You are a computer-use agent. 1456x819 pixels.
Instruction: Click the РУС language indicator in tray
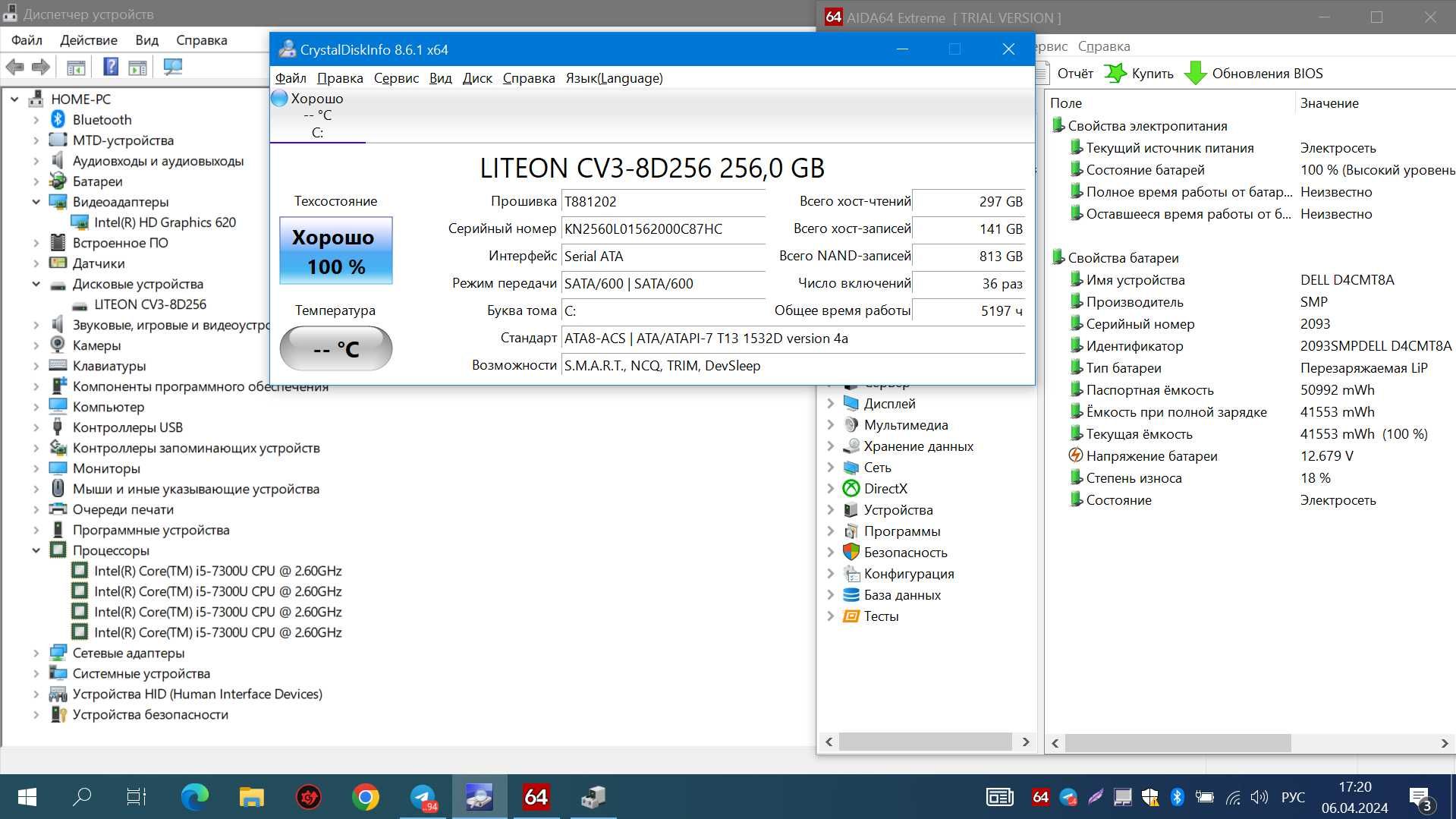coord(1293,797)
